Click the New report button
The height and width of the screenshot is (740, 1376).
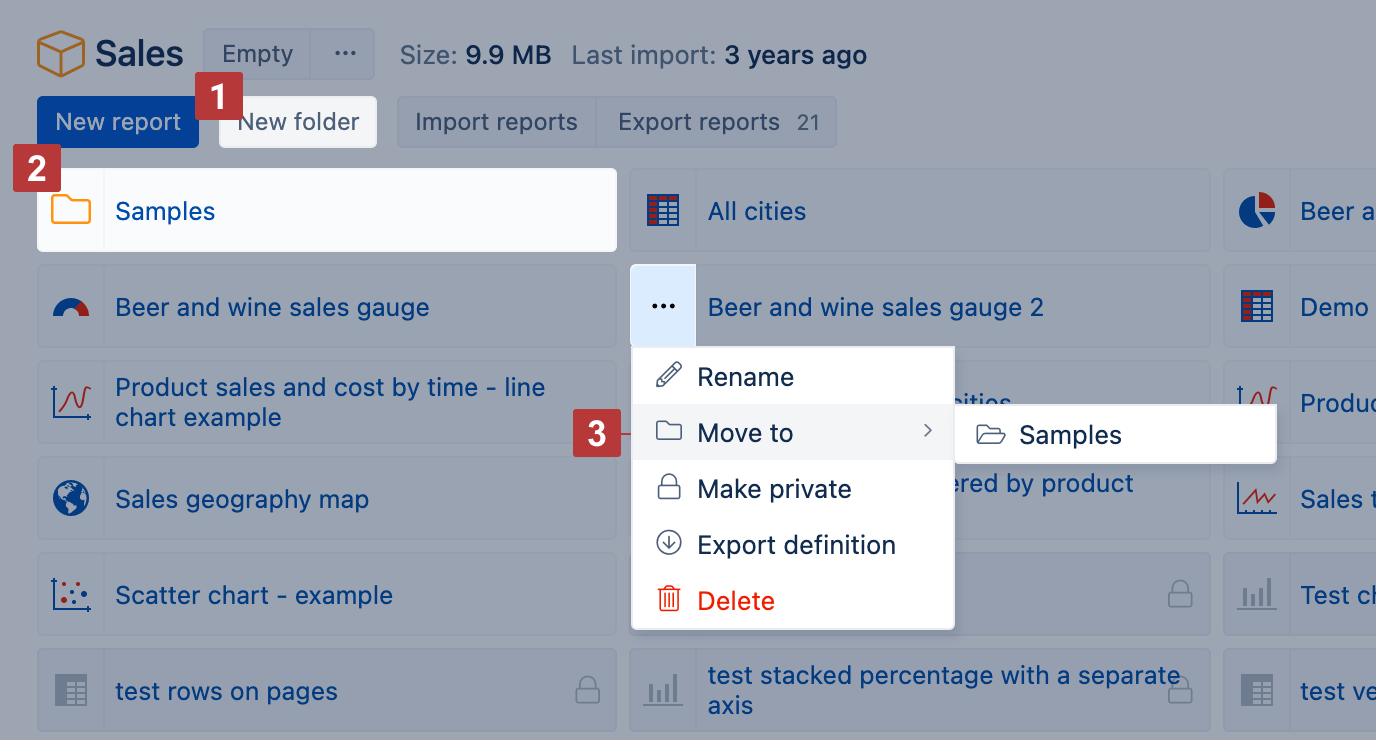pyautogui.click(x=117, y=121)
